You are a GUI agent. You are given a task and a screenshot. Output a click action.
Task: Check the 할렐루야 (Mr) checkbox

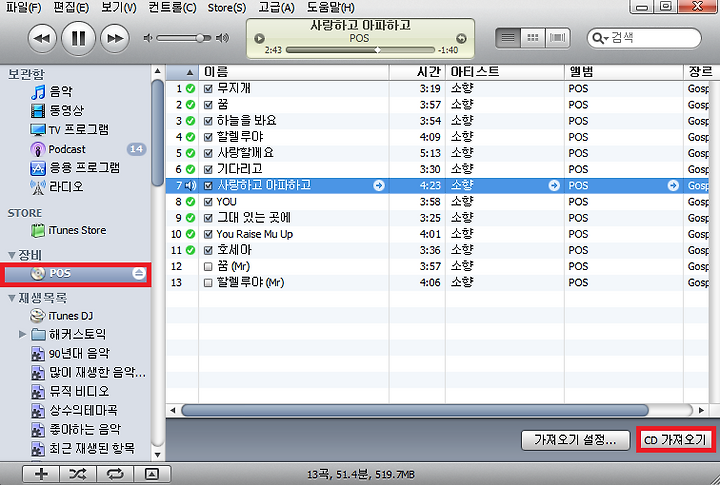tap(208, 282)
